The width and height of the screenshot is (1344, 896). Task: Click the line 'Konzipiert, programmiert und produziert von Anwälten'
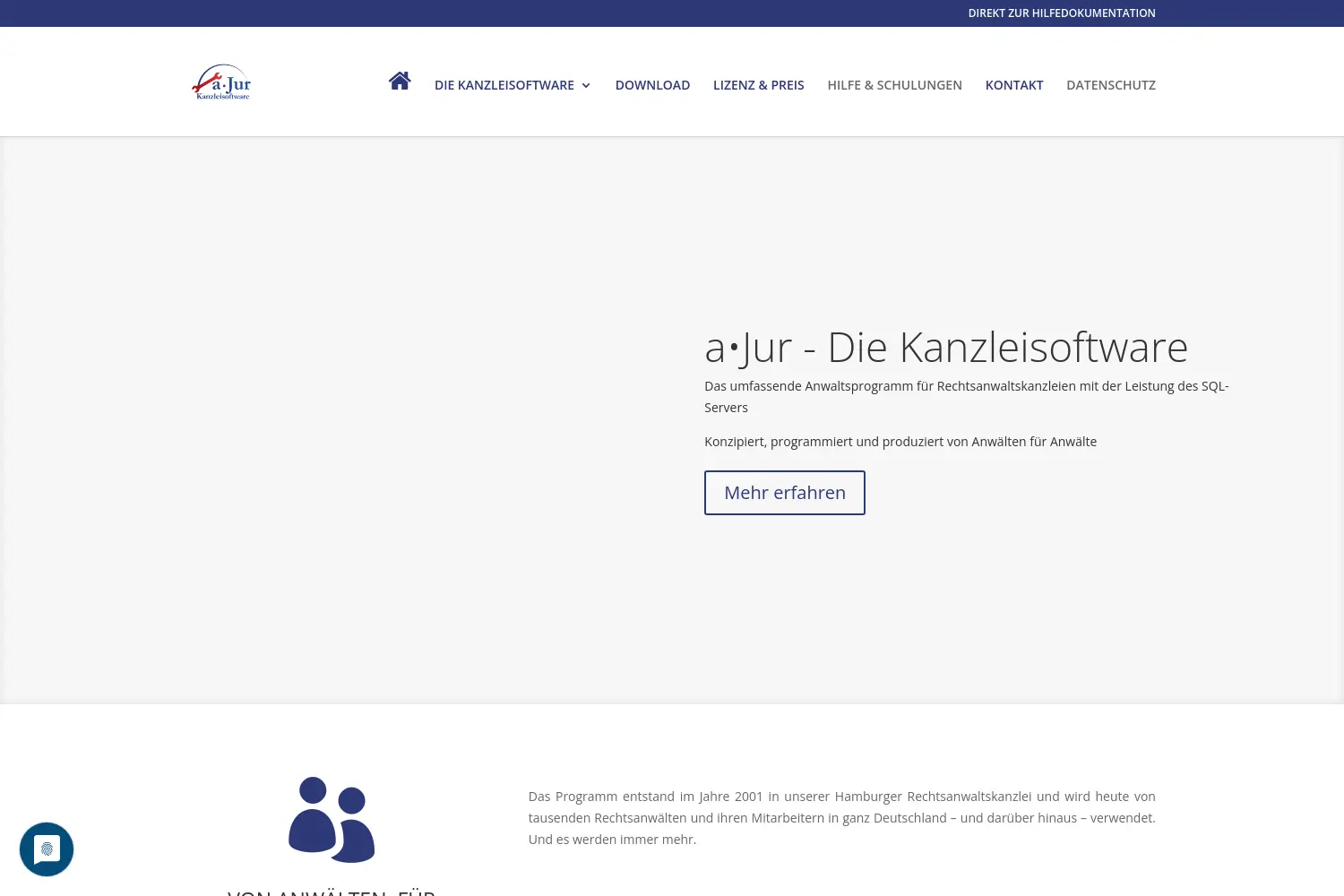point(900,442)
